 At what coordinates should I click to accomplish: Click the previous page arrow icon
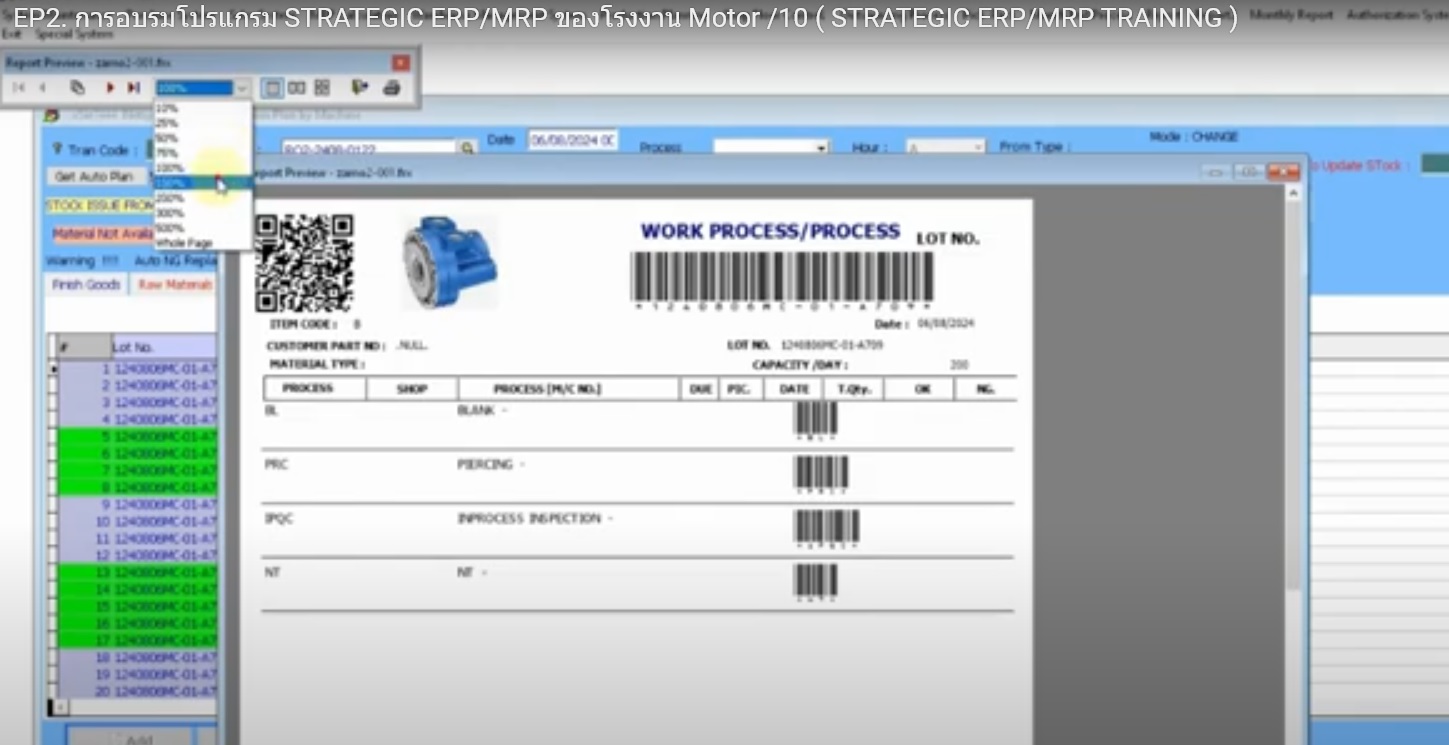click(43, 88)
